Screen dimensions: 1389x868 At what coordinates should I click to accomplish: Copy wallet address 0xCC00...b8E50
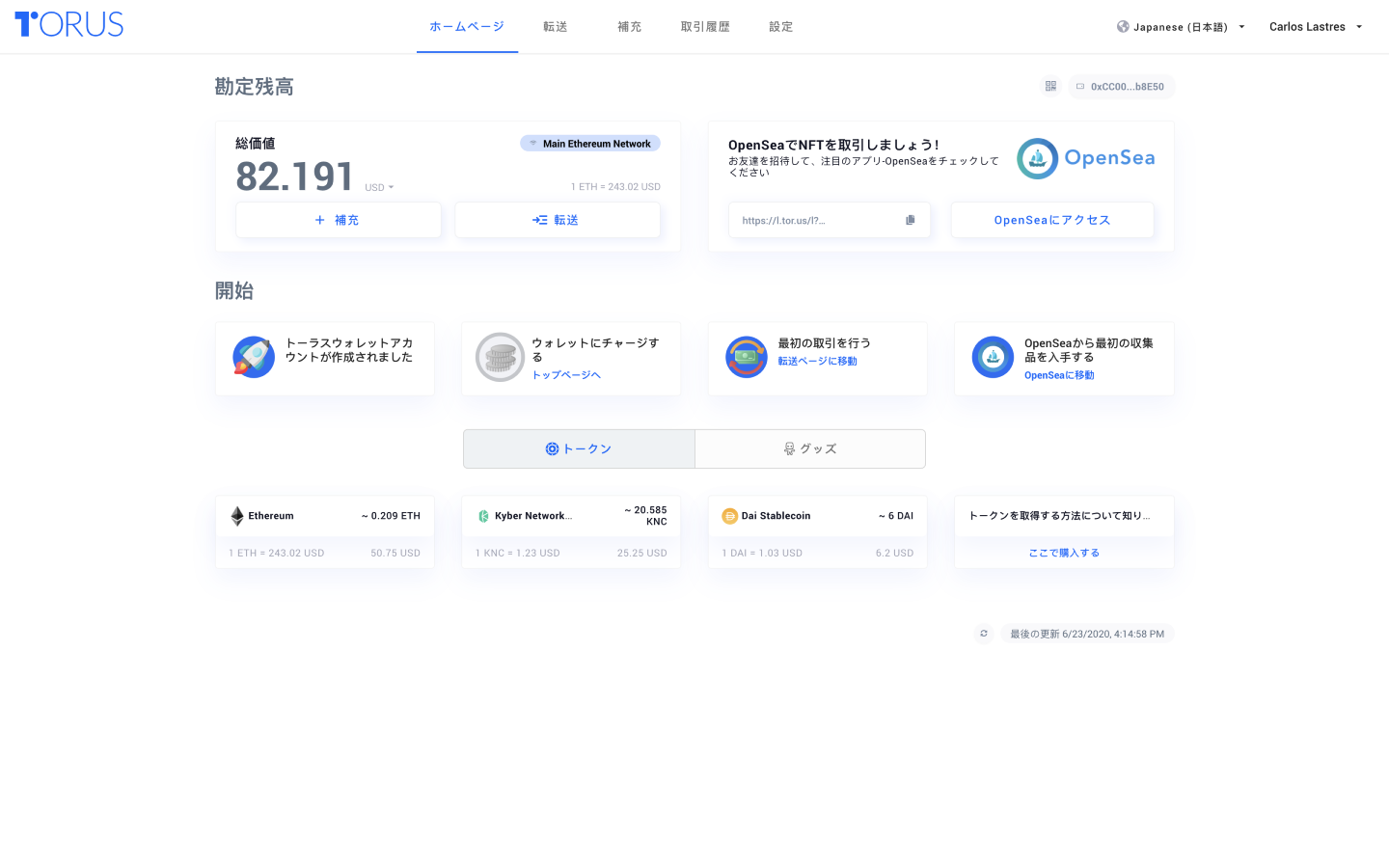tap(1121, 87)
